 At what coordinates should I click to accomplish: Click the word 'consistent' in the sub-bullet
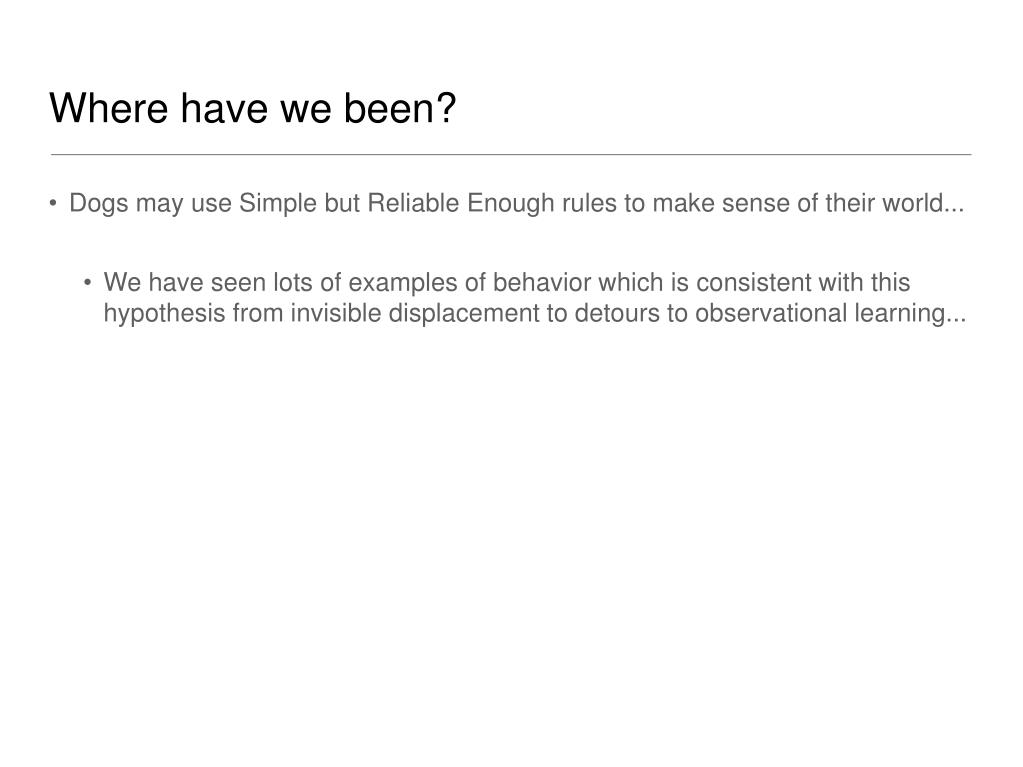coord(754,283)
